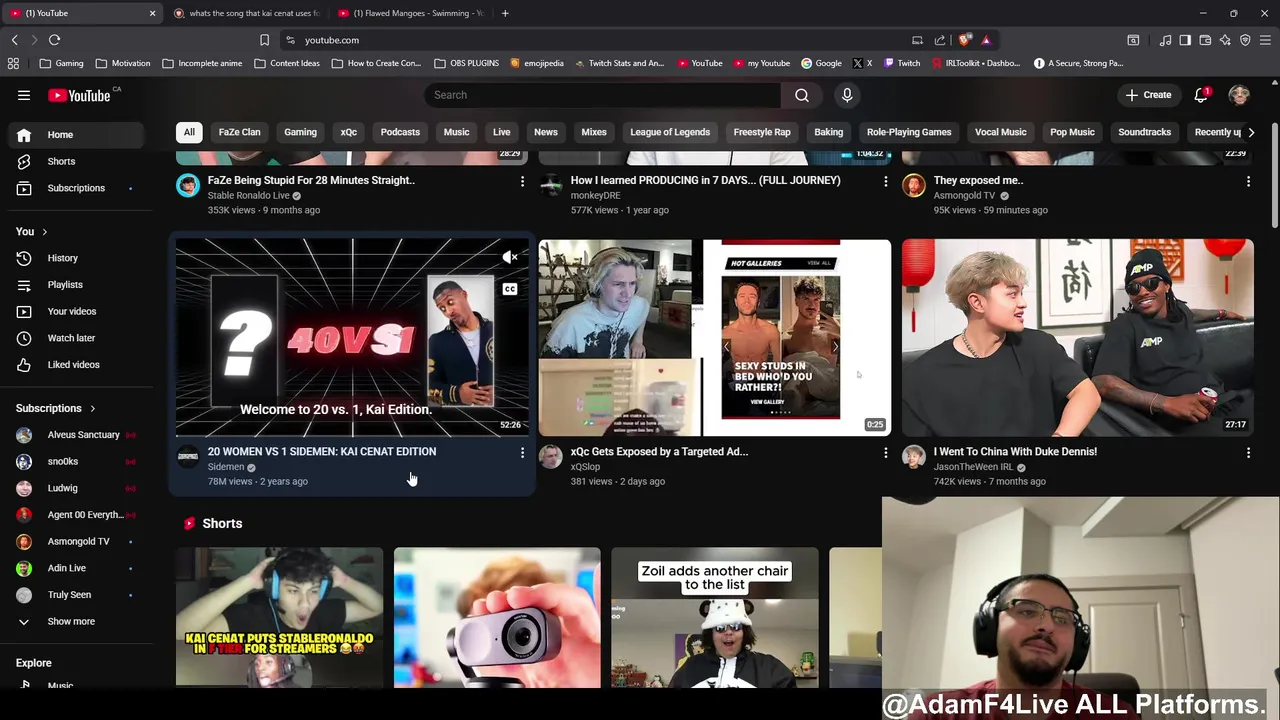Expand the You section chevron

44,232
